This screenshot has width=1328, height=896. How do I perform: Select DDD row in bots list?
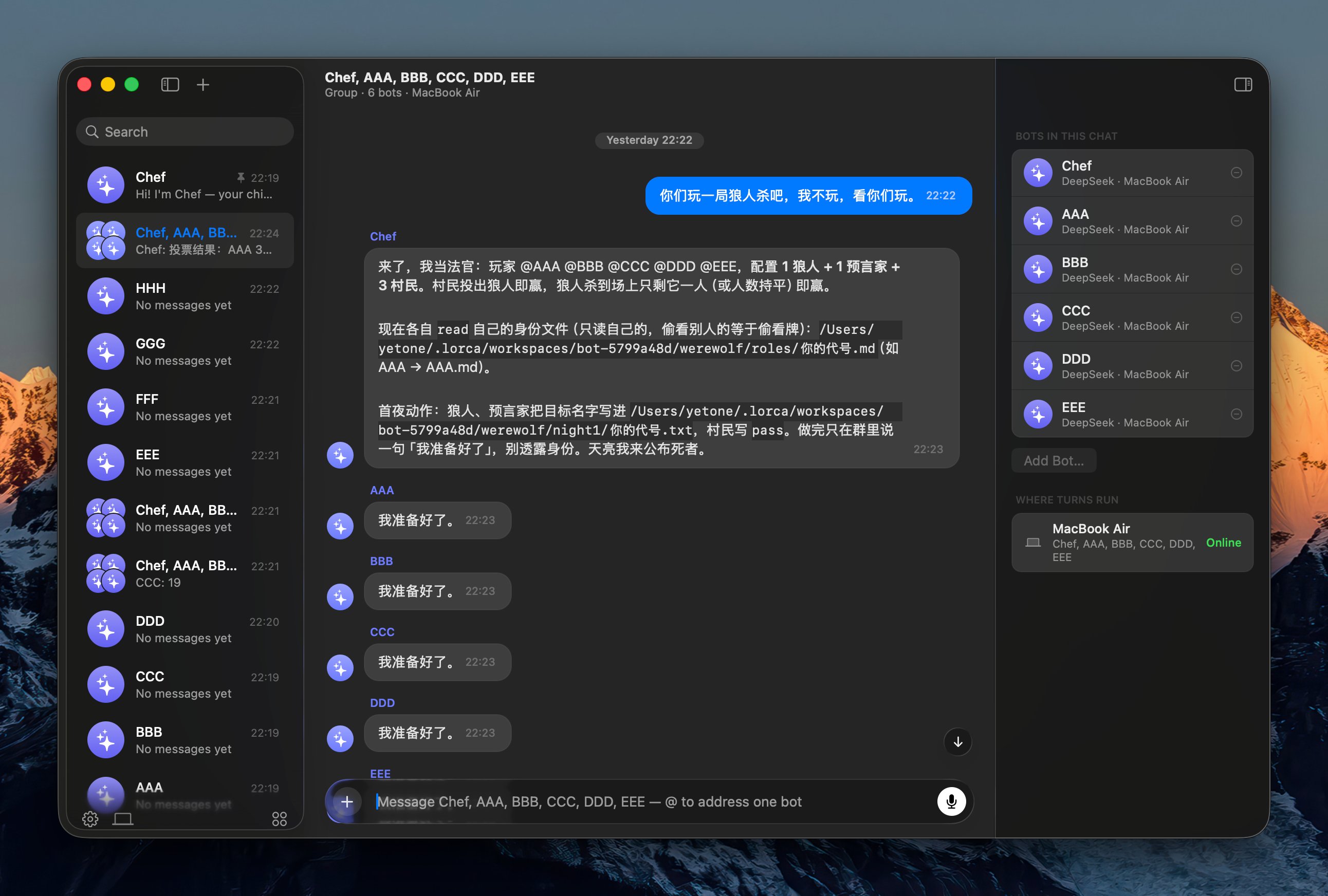coord(1132,366)
